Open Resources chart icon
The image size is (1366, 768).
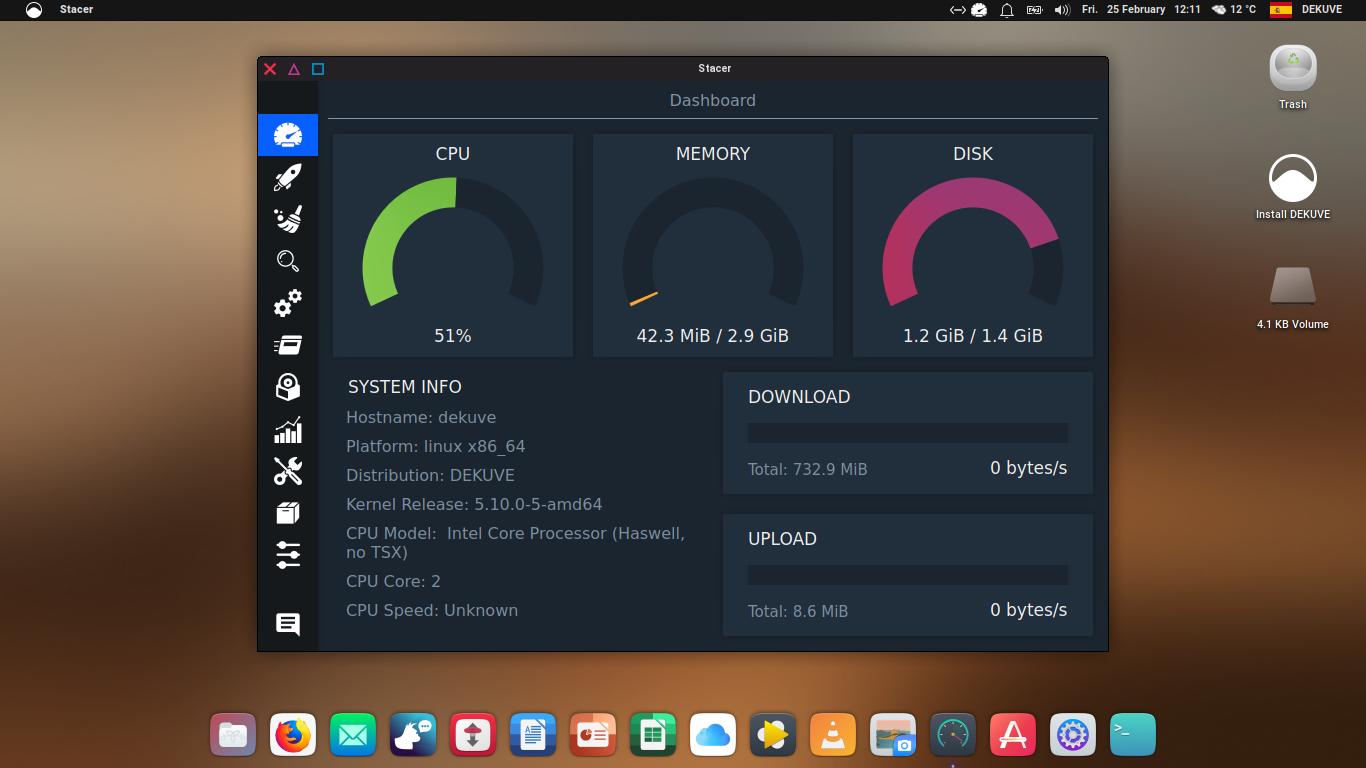tap(288, 430)
